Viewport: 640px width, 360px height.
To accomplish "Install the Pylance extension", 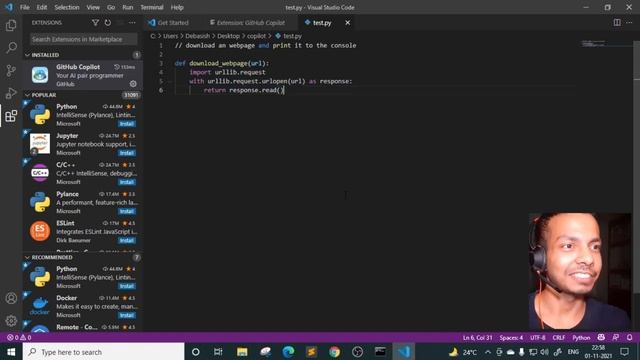I will click(127, 211).
